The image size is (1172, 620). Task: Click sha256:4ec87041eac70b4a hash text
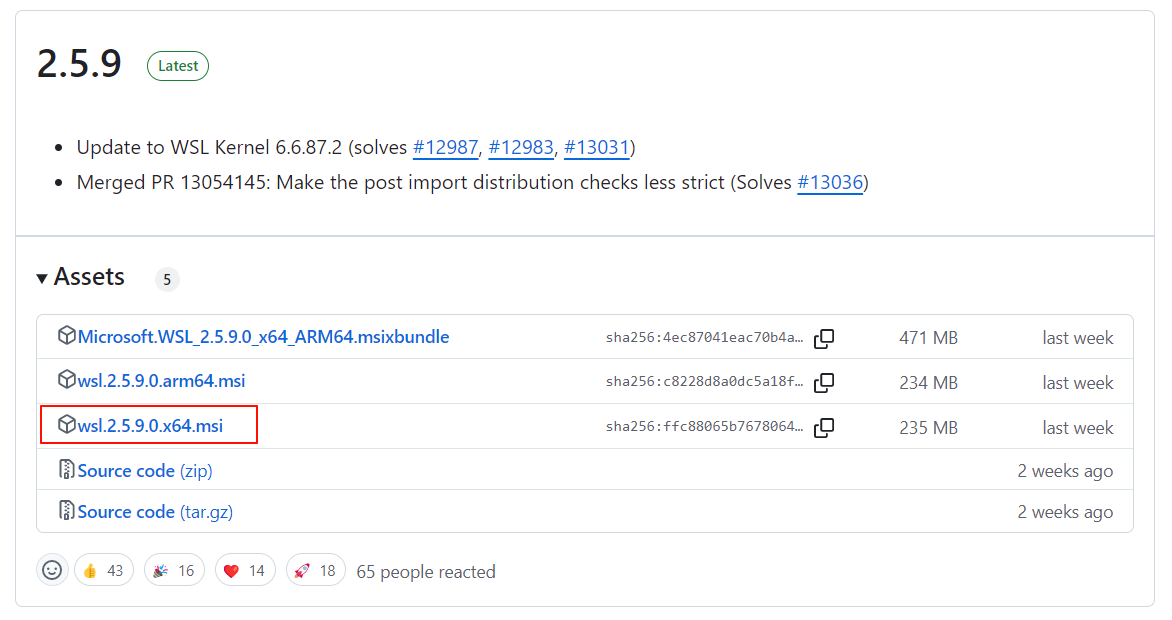[x=704, y=337]
